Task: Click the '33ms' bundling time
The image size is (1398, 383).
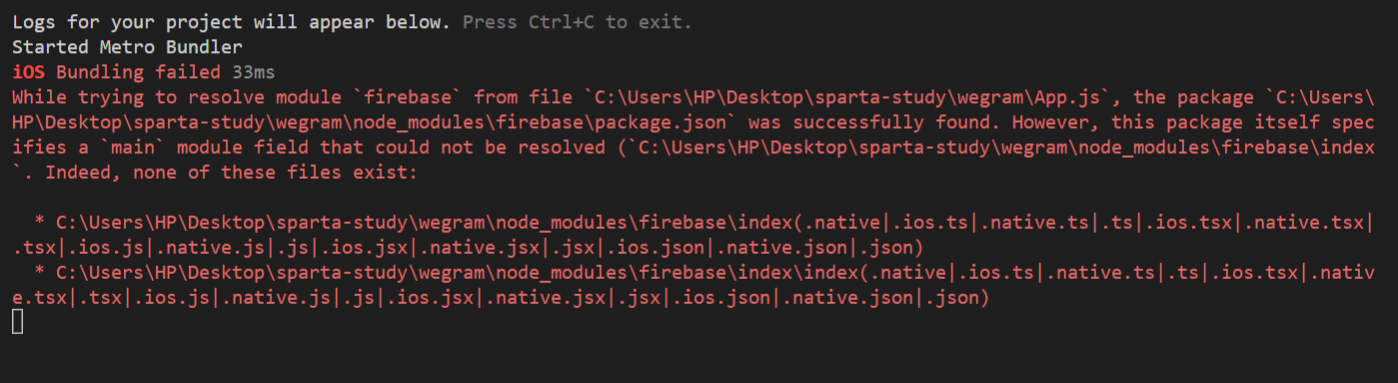Action: coord(254,72)
